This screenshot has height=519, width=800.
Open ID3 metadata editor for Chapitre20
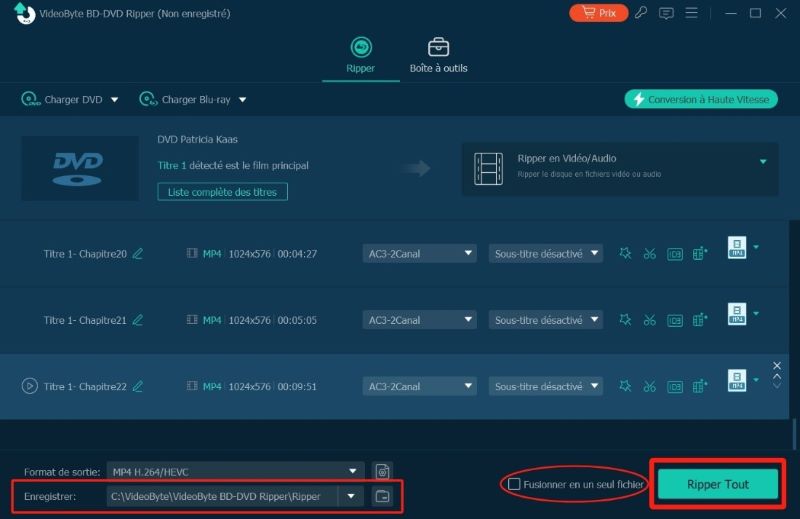point(674,254)
